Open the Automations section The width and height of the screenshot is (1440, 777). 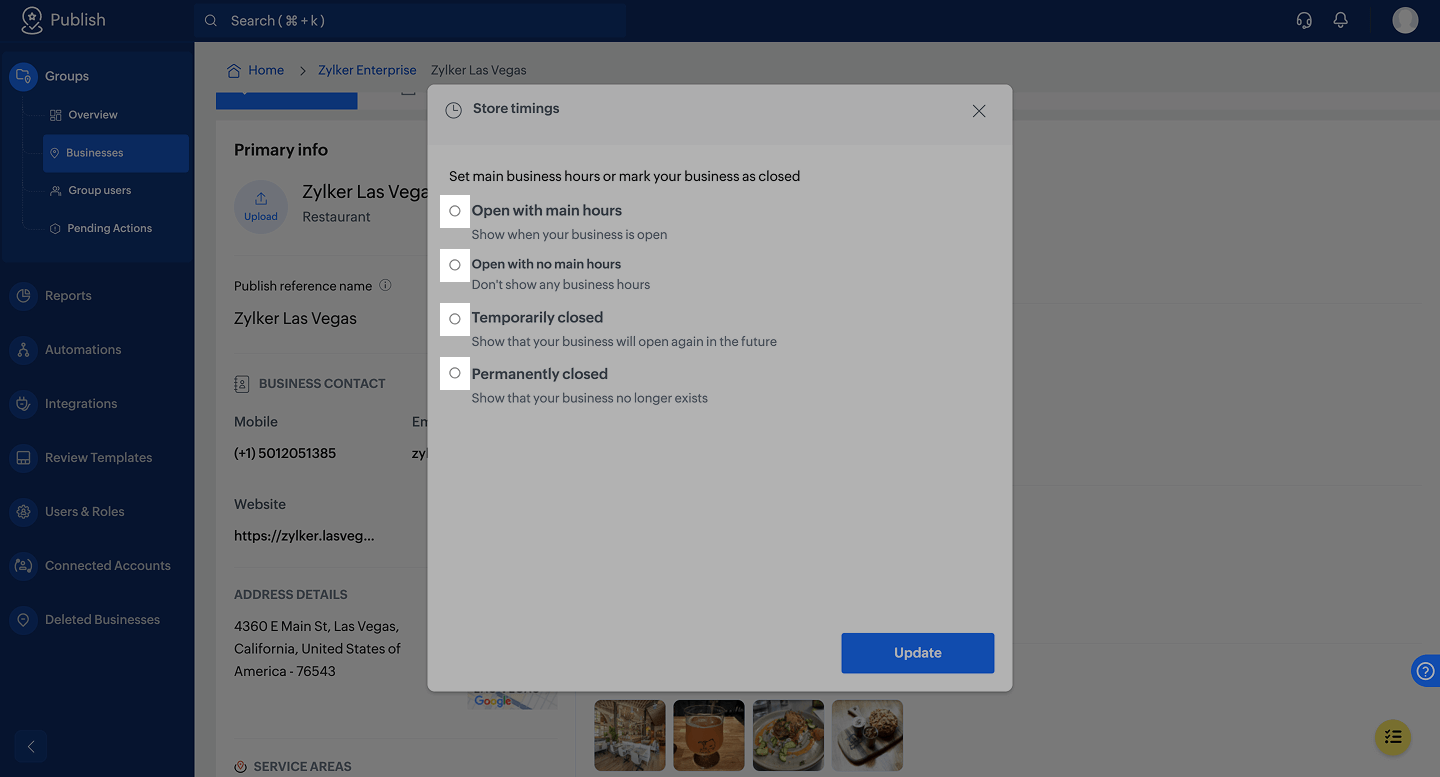pyautogui.click(x=83, y=350)
